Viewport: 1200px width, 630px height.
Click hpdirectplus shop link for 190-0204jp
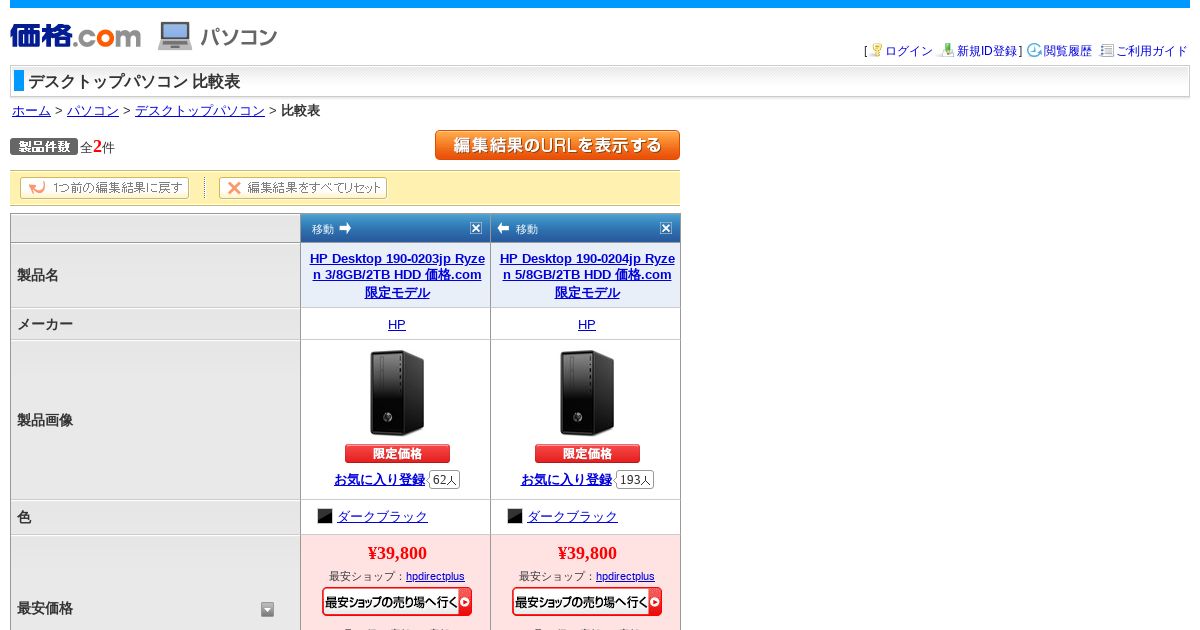pyautogui.click(x=625, y=576)
